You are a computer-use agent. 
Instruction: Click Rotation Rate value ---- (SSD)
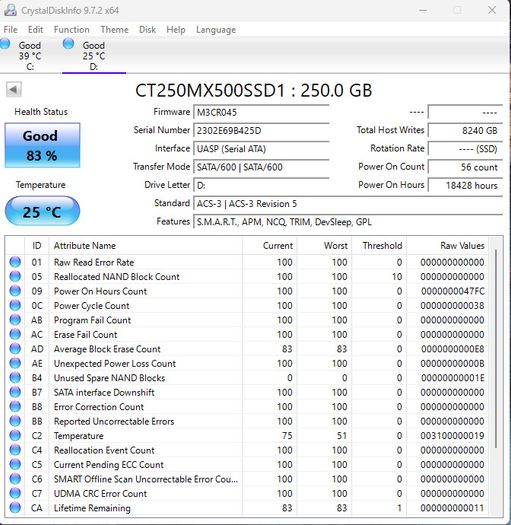[465, 149]
